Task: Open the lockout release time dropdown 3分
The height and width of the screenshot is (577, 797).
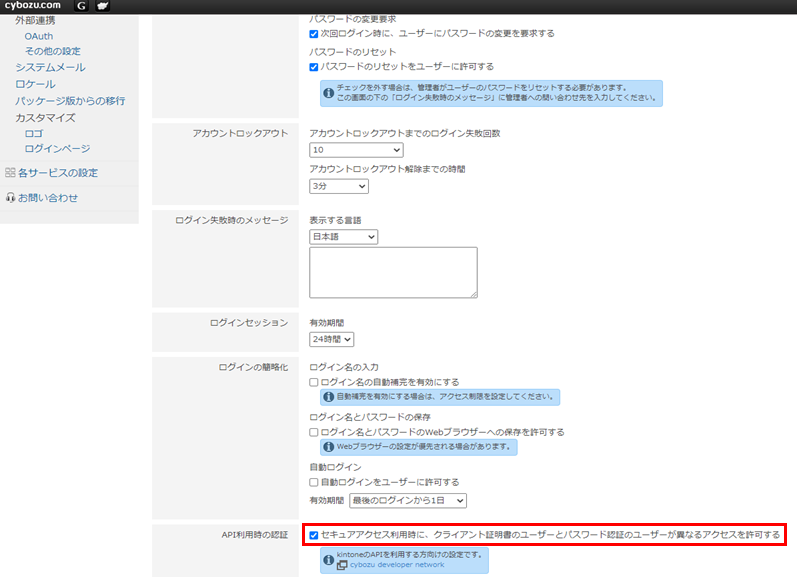Action: pyautogui.click(x=339, y=186)
